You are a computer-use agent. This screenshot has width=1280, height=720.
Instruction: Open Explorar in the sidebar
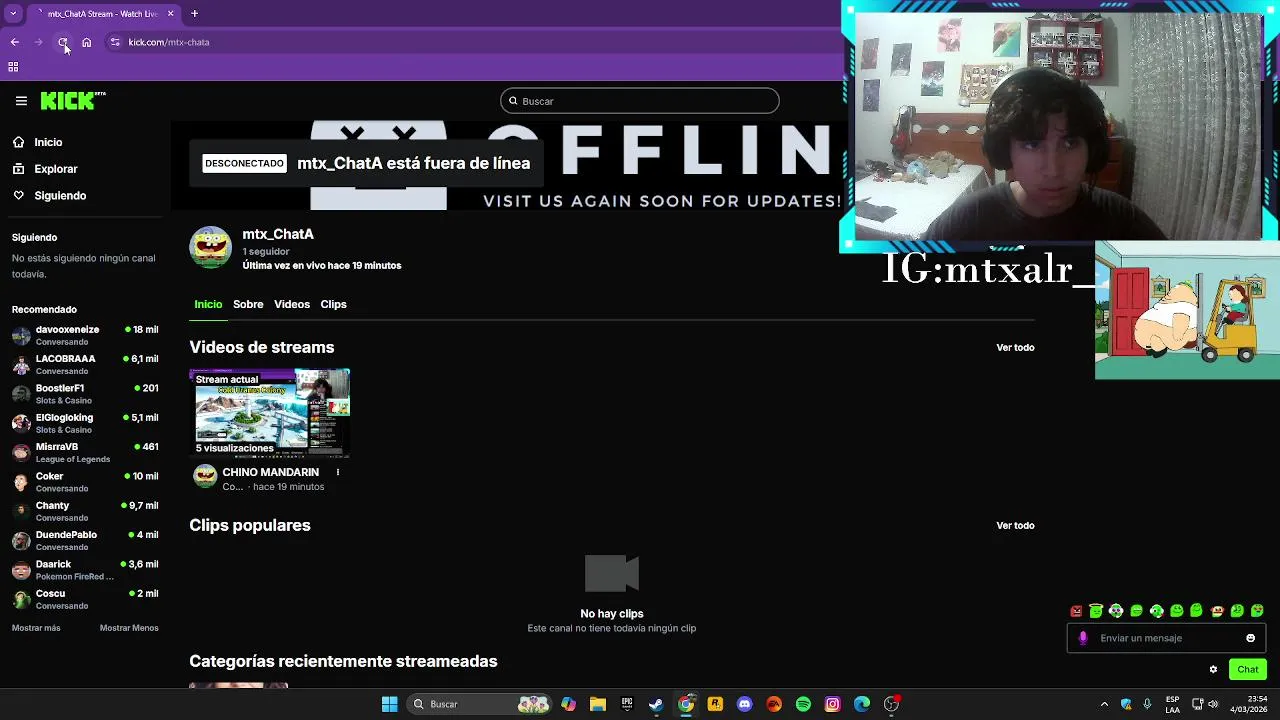pos(56,169)
